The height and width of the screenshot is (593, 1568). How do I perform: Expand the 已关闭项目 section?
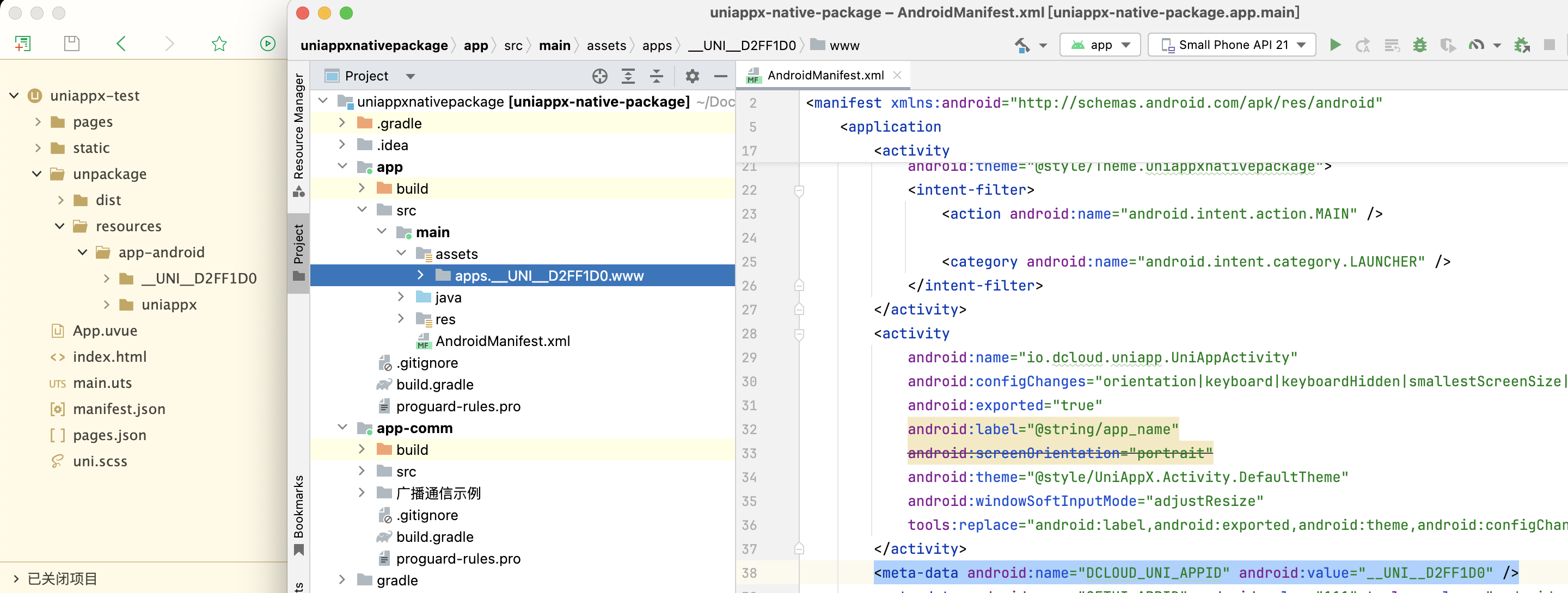[x=16, y=578]
